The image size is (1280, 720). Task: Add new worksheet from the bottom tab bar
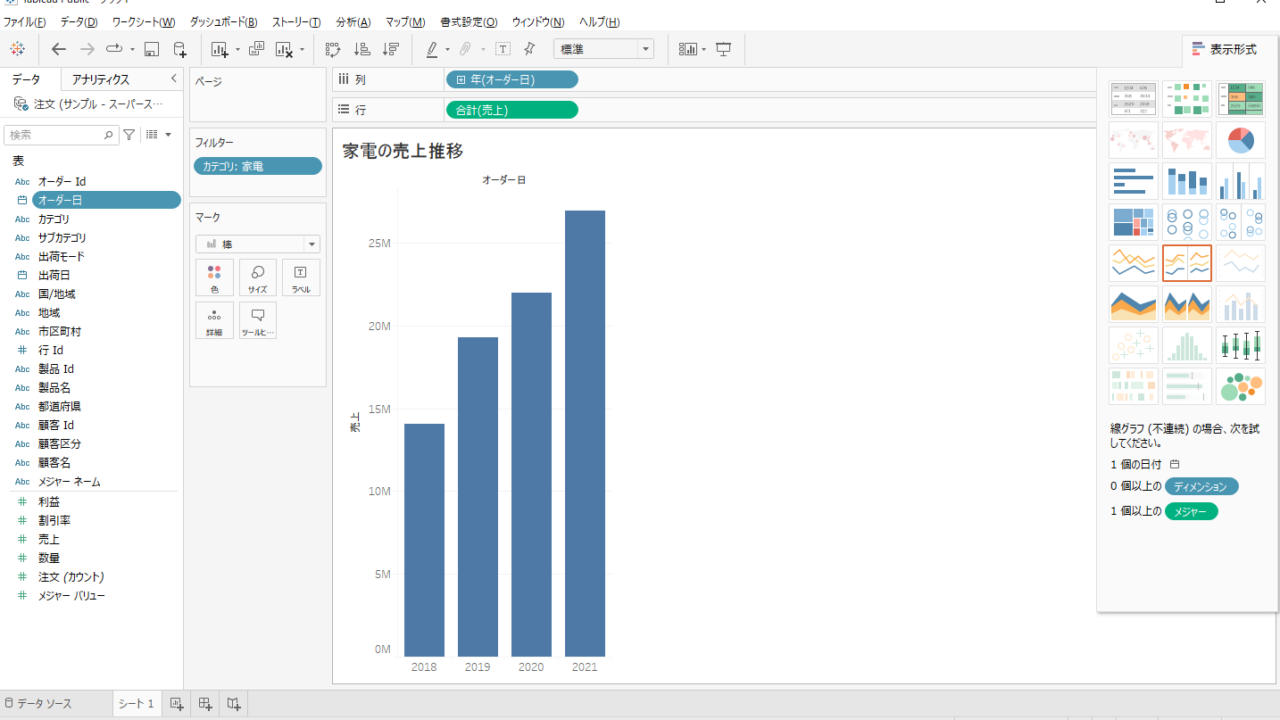tap(176, 704)
